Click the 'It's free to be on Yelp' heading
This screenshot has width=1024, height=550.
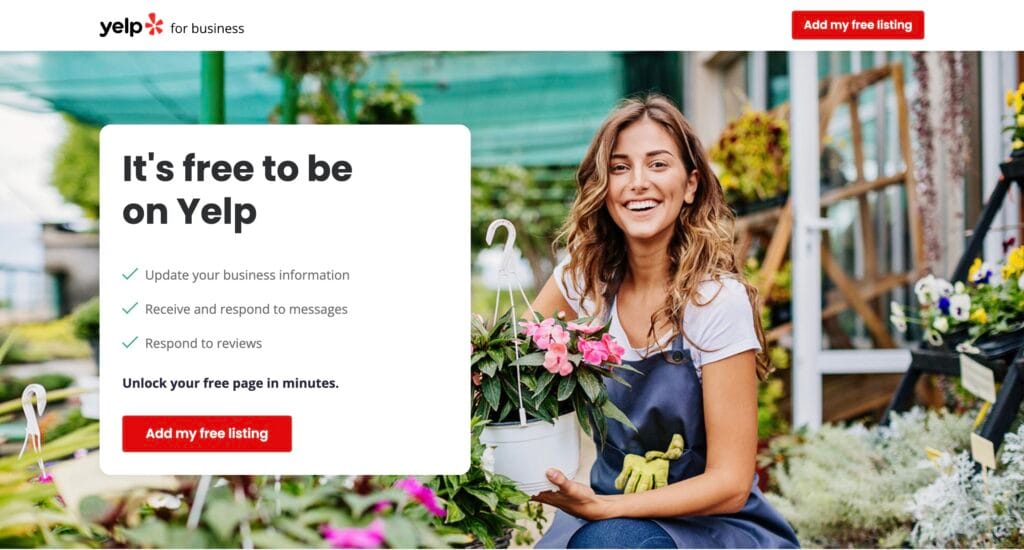pyautogui.click(x=237, y=190)
